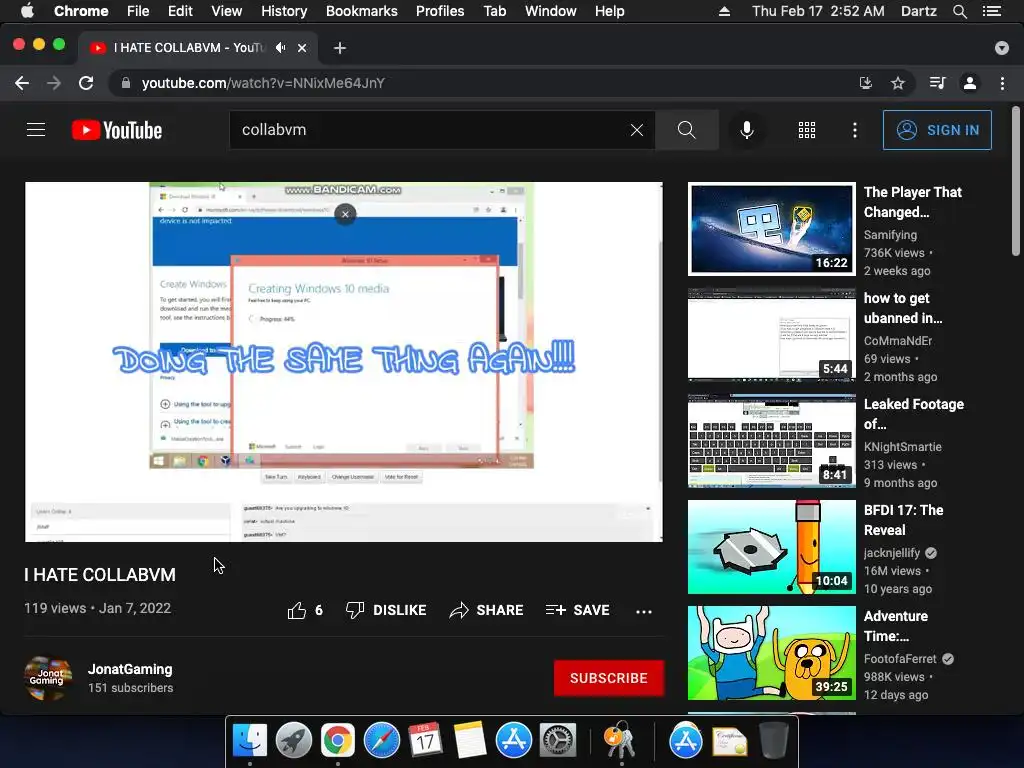Open the Profiles menu
The image size is (1024, 768).
tap(440, 11)
